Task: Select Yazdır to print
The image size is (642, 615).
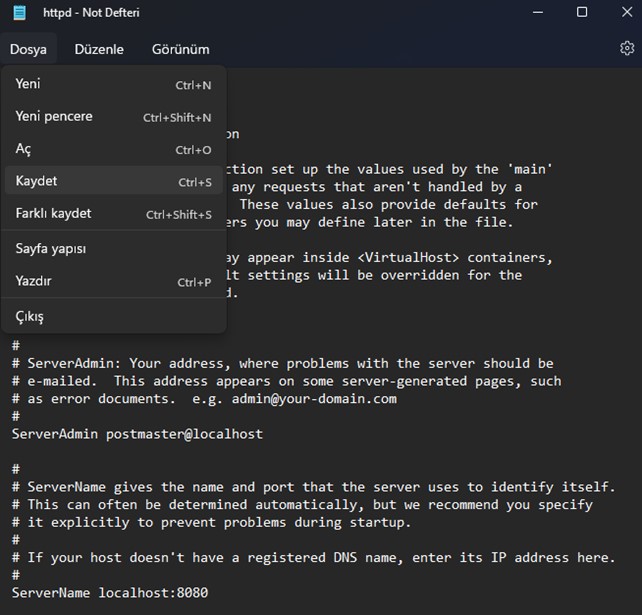Action: 114,281
